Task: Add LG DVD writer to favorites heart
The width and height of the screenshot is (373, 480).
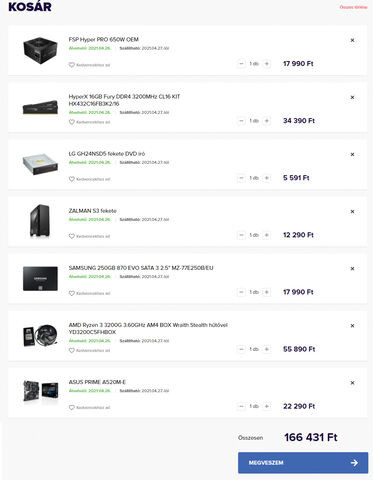Action: (x=71, y=179)
